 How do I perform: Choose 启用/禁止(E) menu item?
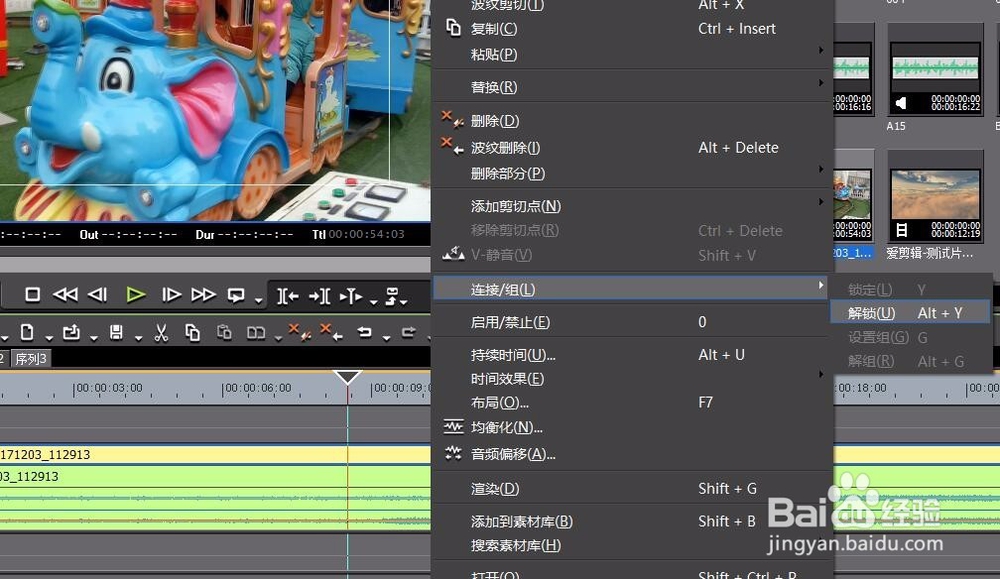tap(632, 322)
